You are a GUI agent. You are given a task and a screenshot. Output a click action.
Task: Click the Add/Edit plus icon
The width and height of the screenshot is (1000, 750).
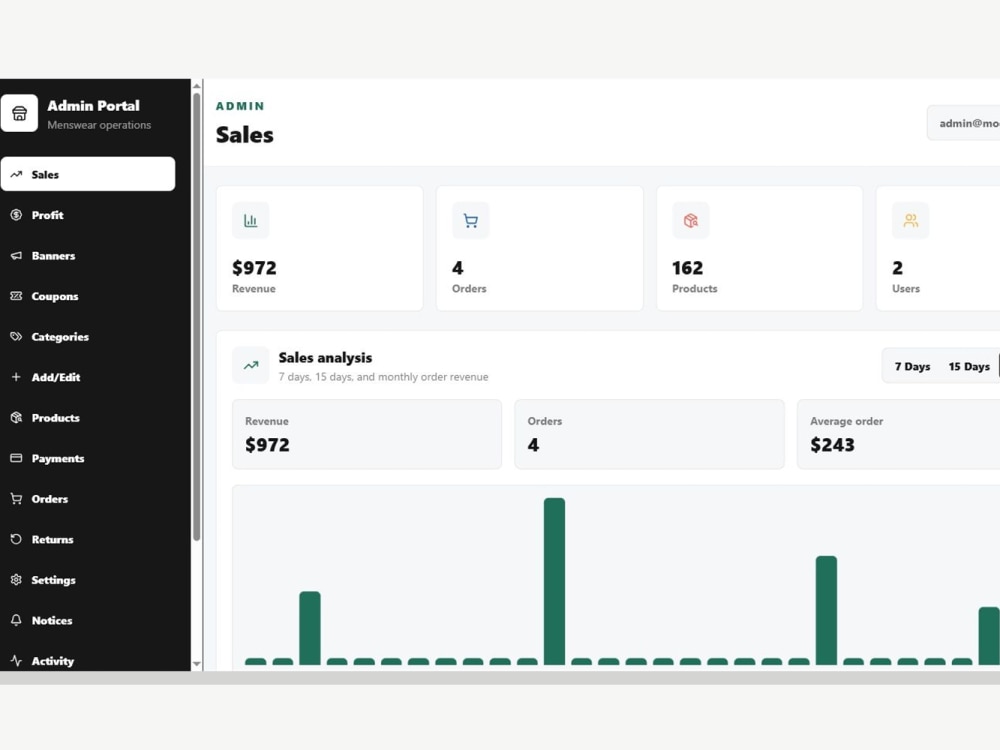click(17, 377)
